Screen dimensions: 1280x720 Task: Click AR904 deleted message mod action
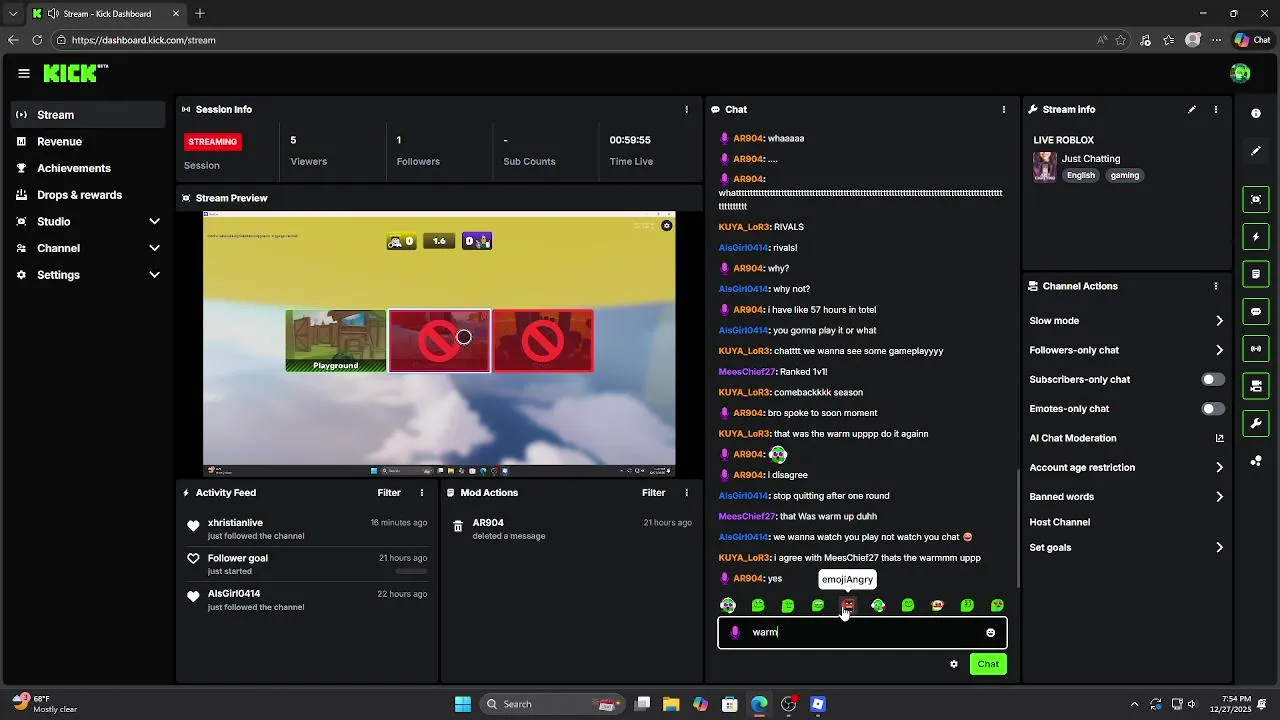571,529
